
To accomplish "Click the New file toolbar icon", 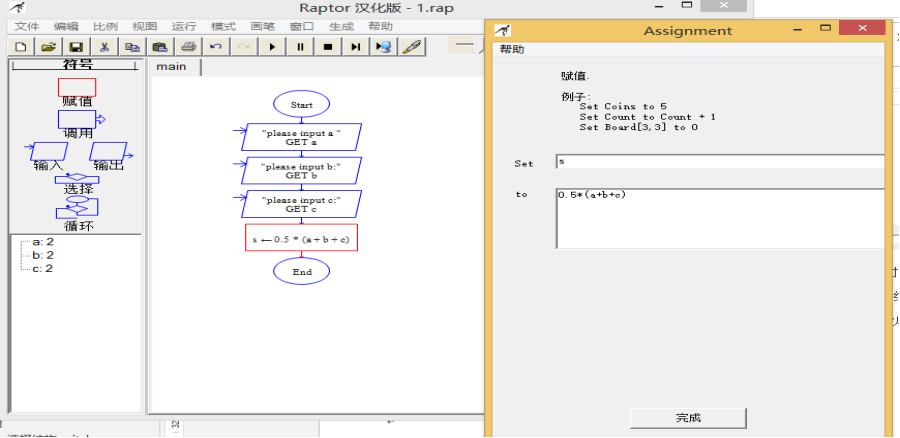I will click(20, 46).
